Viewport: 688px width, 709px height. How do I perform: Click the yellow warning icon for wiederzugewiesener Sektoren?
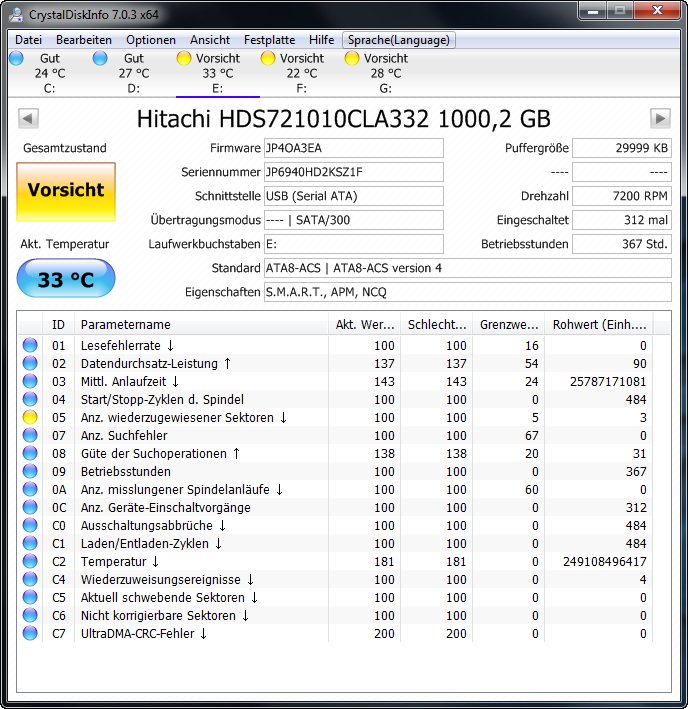tap(30, 417)
